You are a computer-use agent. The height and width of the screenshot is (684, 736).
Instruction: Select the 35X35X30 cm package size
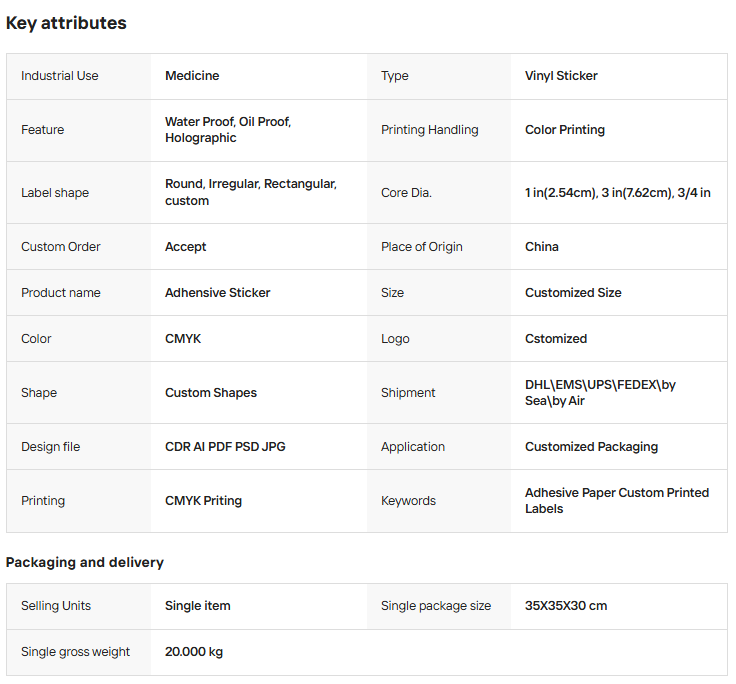click(x=566, y=606)
